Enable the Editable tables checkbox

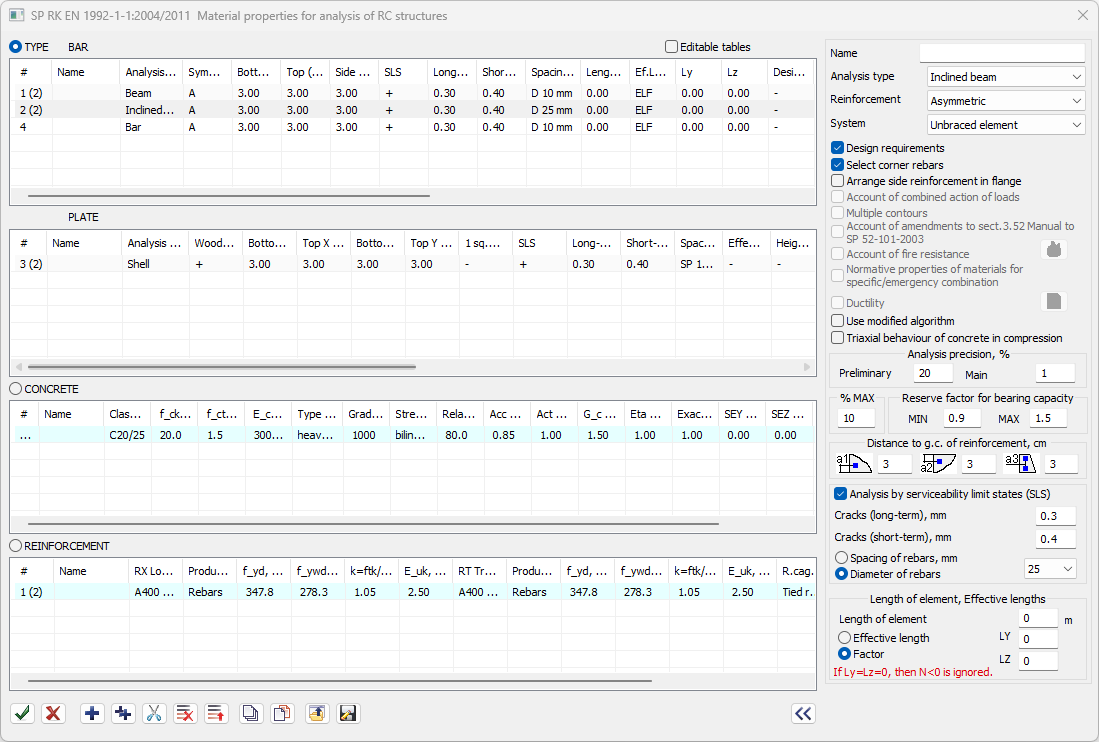[x=672, y=47]
